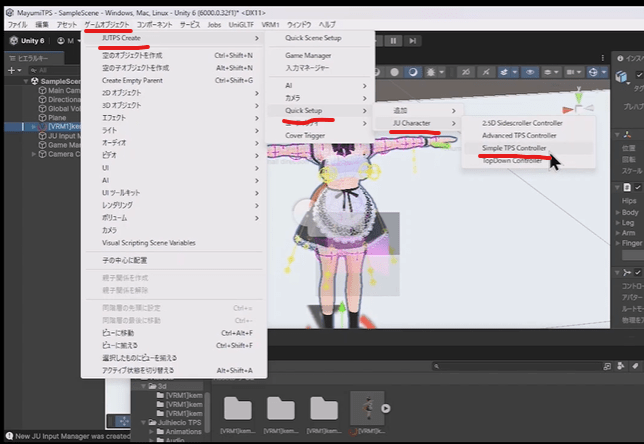
Task: Toggle the scene debug draw icon
Action: pos(430,72)
